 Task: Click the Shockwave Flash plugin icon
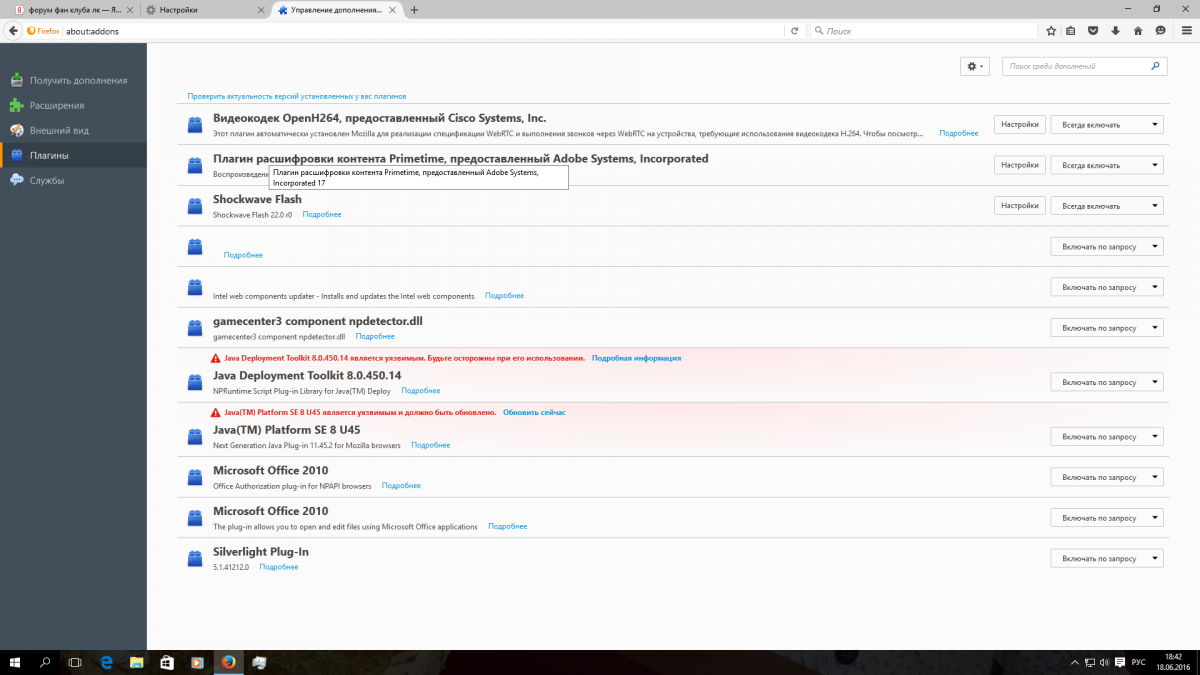click(x=195, y=205)
